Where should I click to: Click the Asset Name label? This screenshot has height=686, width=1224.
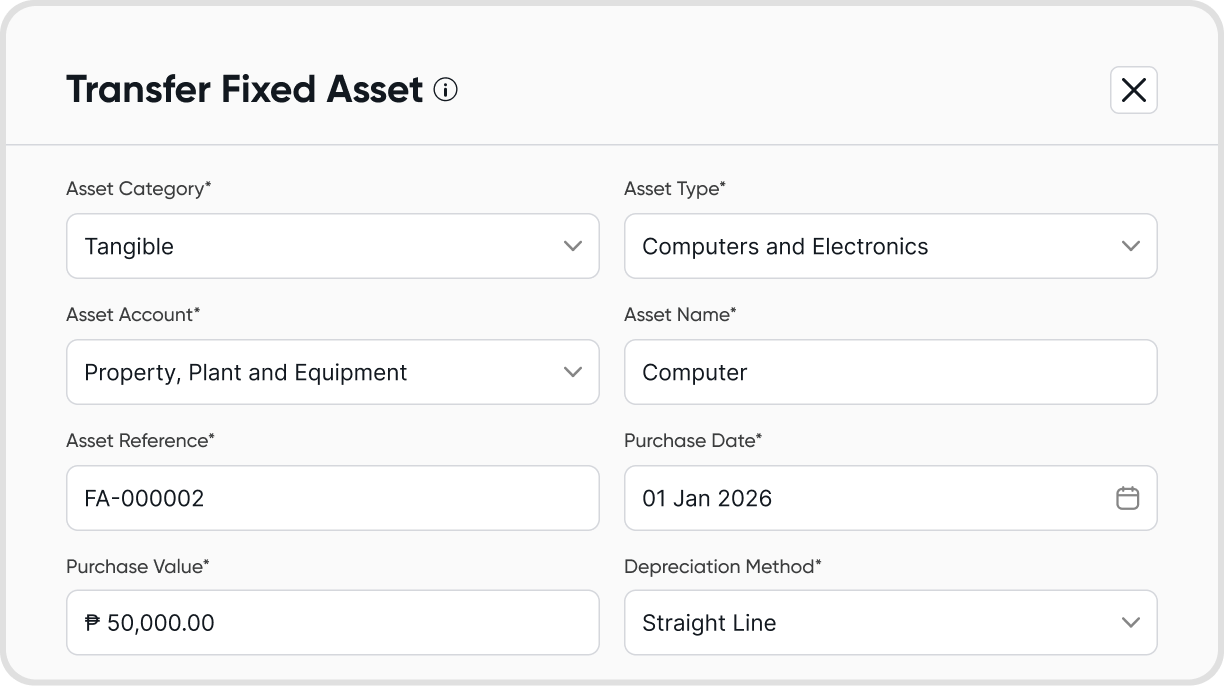(x=680, y=314)
